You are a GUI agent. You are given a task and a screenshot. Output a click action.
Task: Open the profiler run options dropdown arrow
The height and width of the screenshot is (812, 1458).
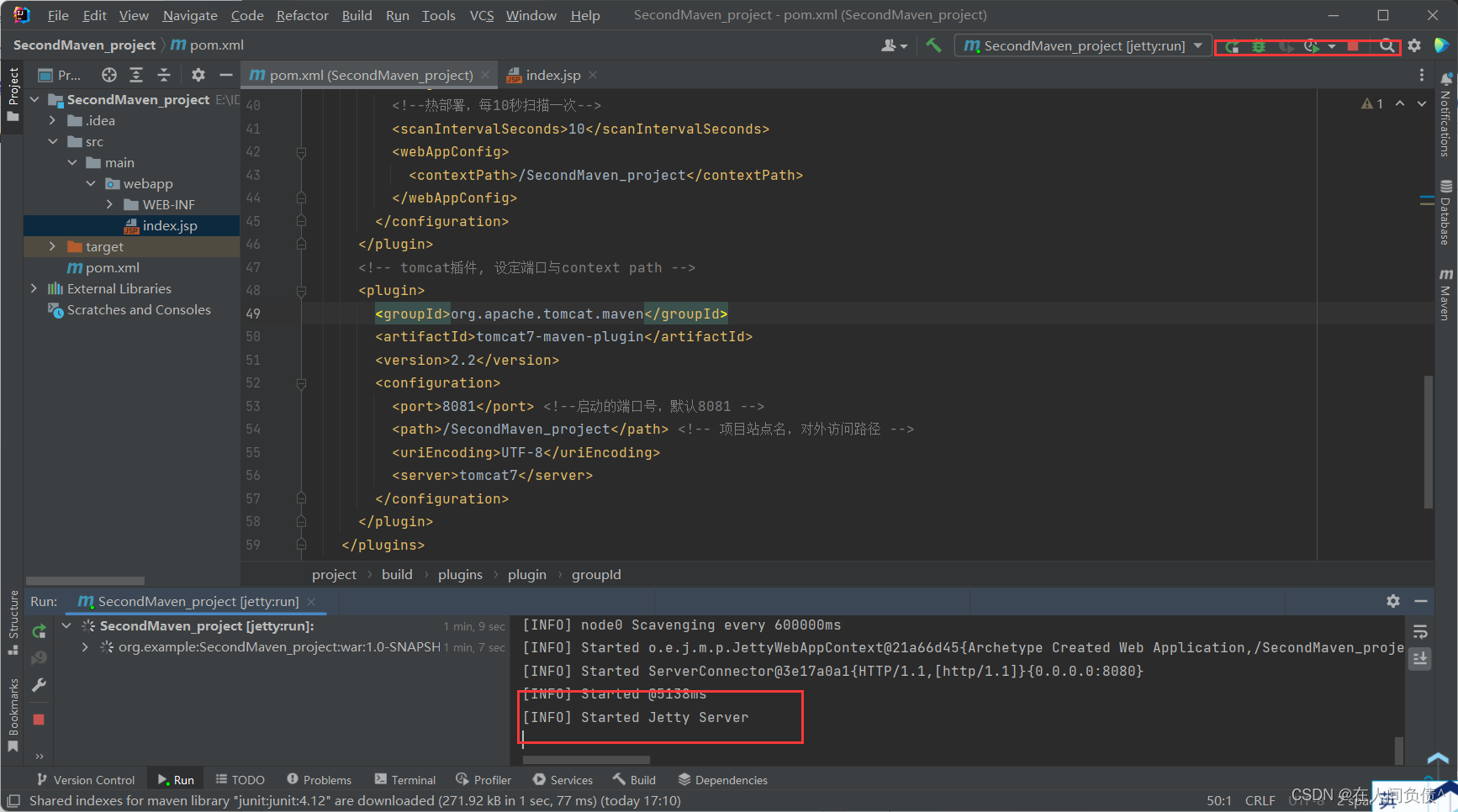pyautogui.click(x=1332, y=46)
